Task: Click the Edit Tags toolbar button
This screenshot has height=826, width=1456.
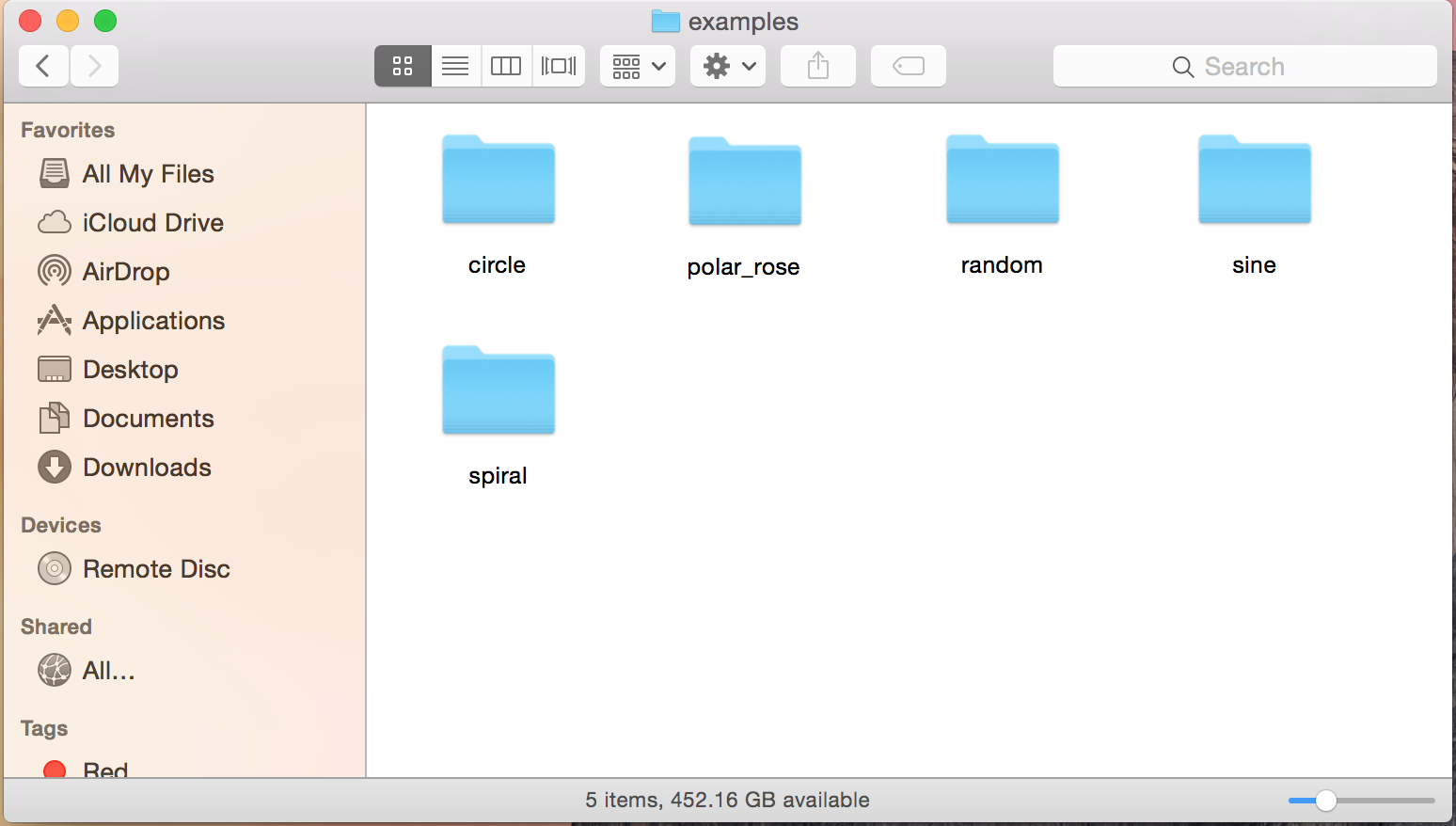Action: (909, 66)
